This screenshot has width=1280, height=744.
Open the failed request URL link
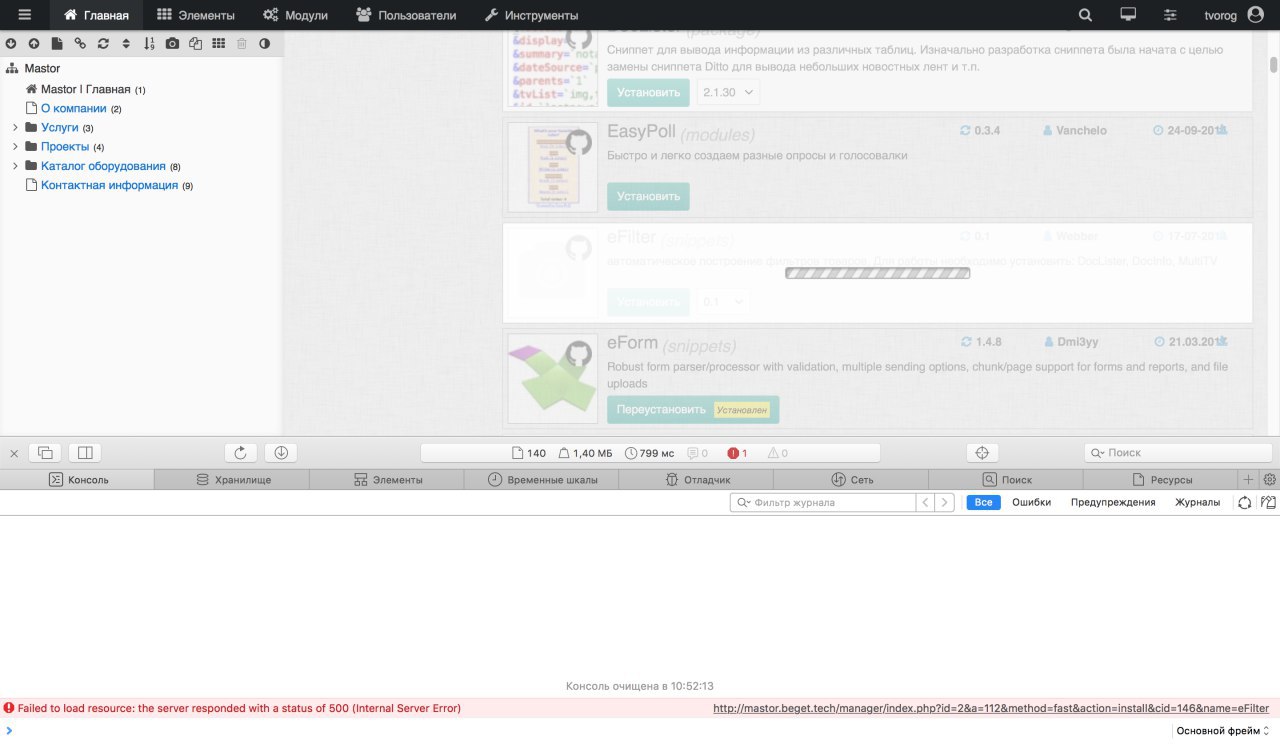(x=991, y=708)
